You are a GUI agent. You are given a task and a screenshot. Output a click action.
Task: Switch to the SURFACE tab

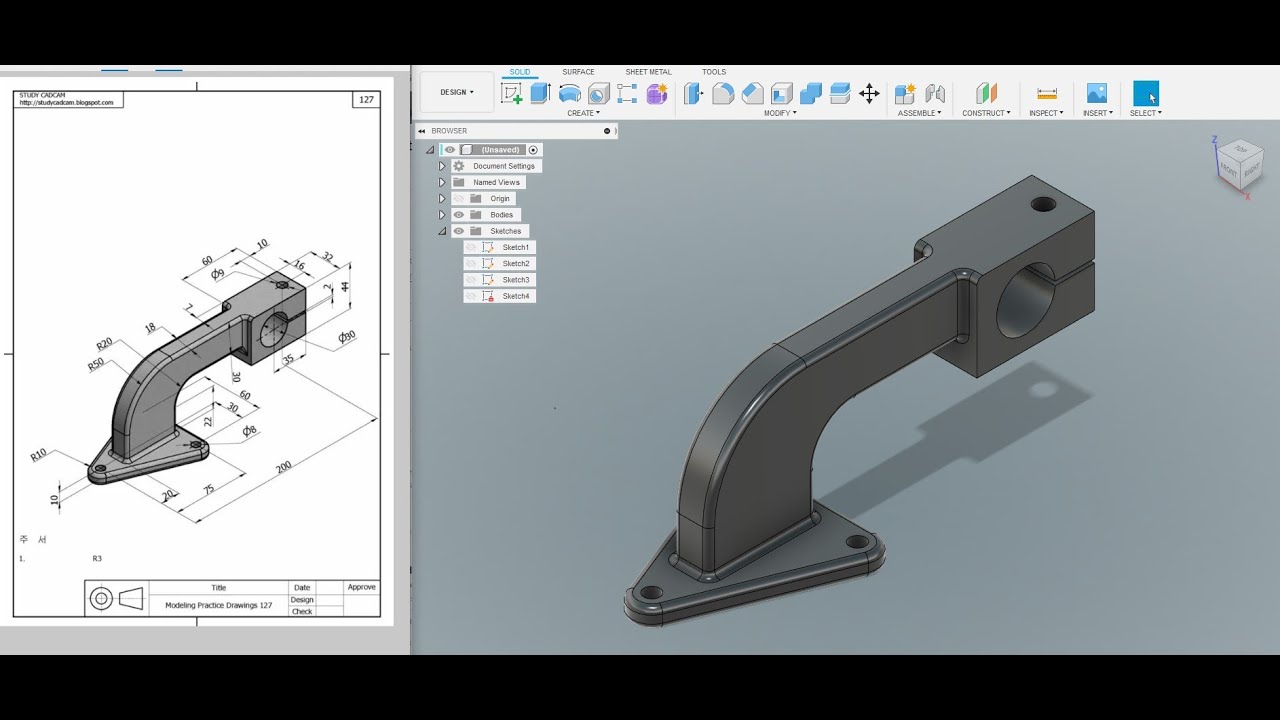(x=578, y=72)
